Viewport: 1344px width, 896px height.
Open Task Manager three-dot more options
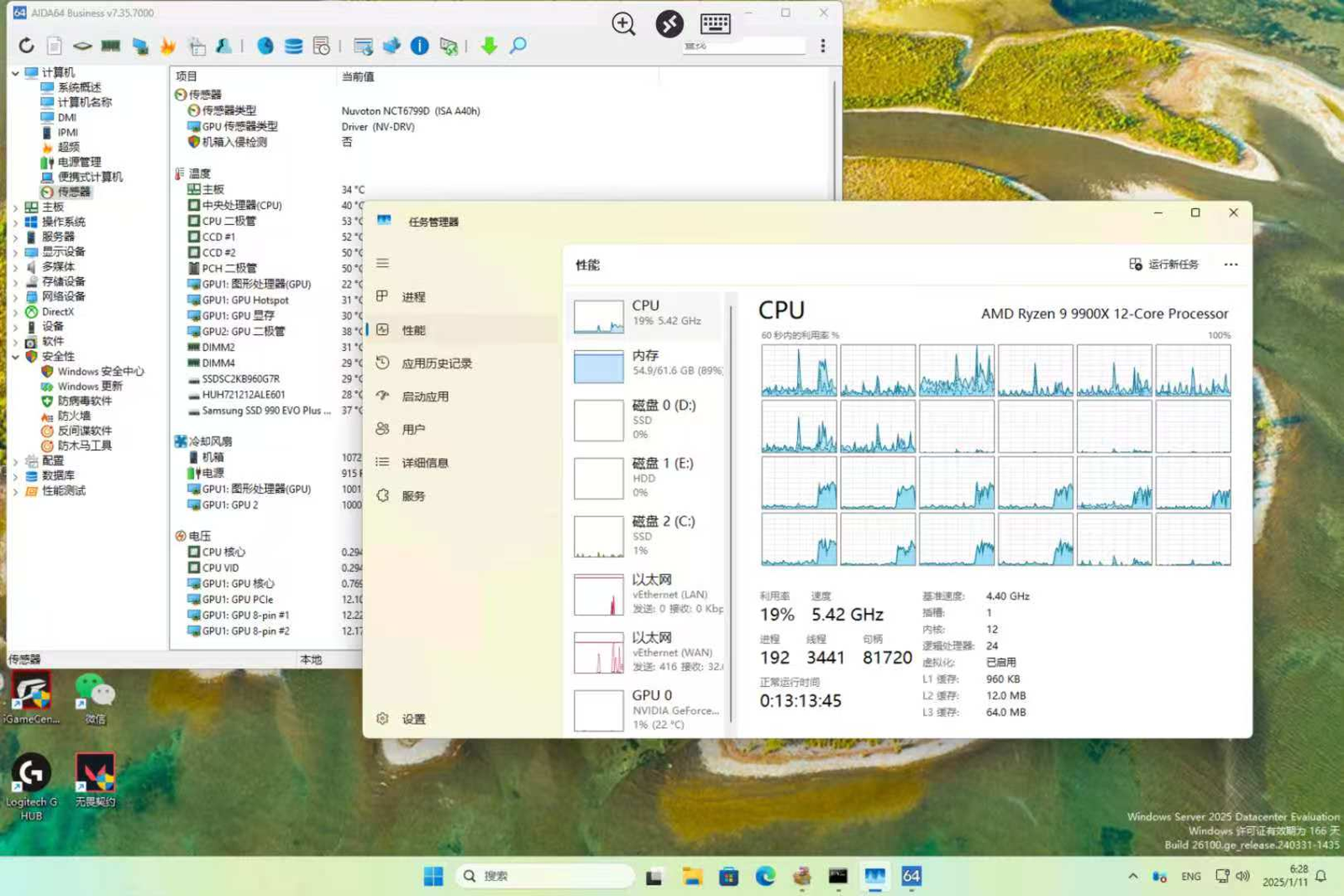click(x=1231, y=265)
